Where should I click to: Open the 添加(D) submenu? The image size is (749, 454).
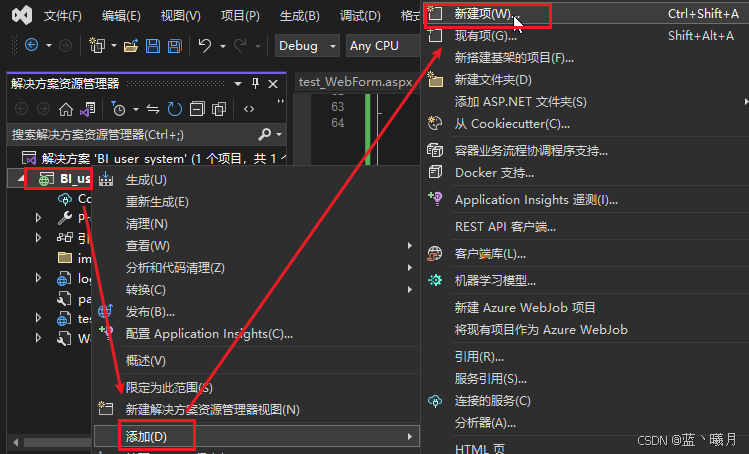pos(257,436)
